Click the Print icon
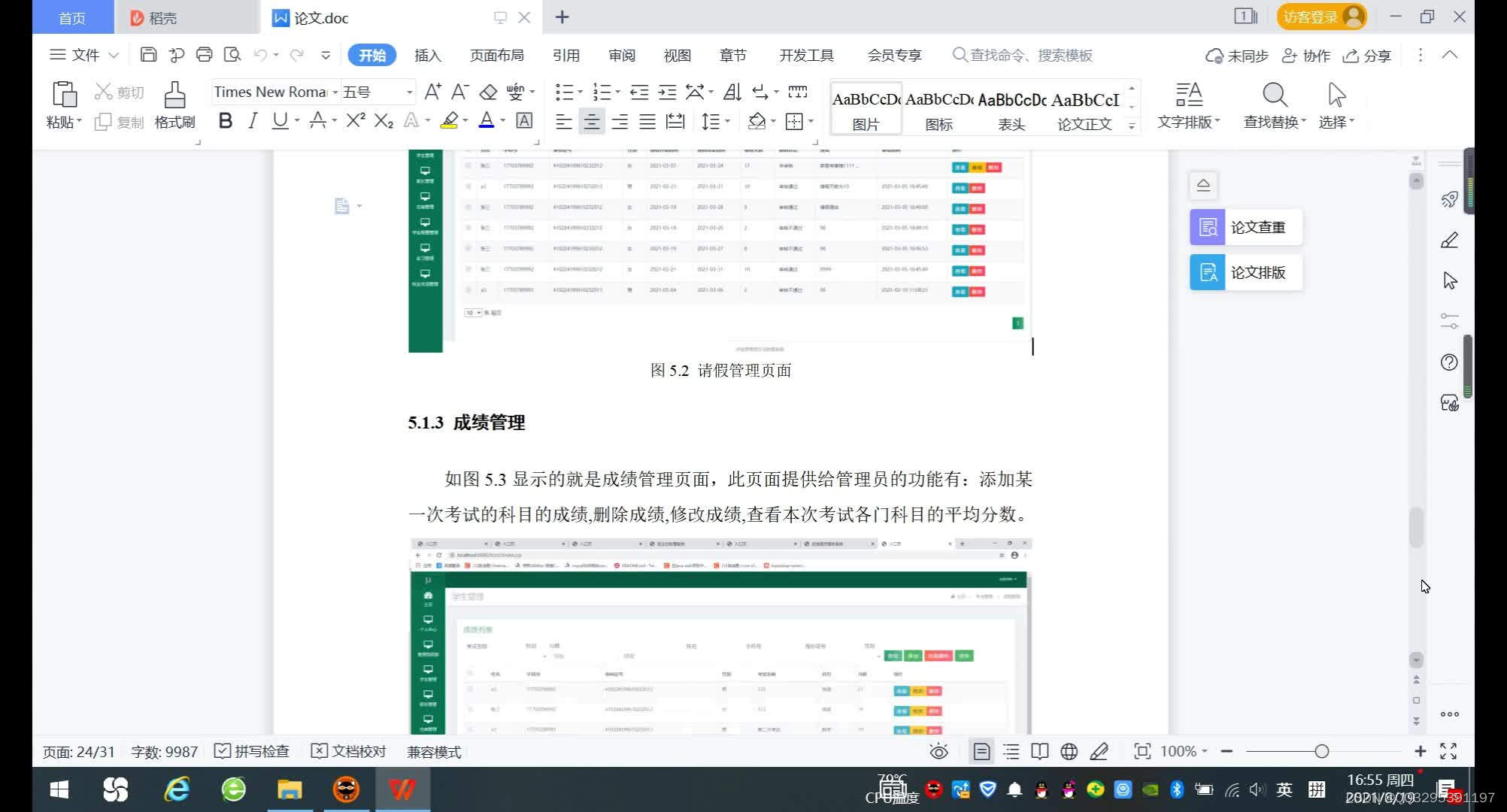 204,55
